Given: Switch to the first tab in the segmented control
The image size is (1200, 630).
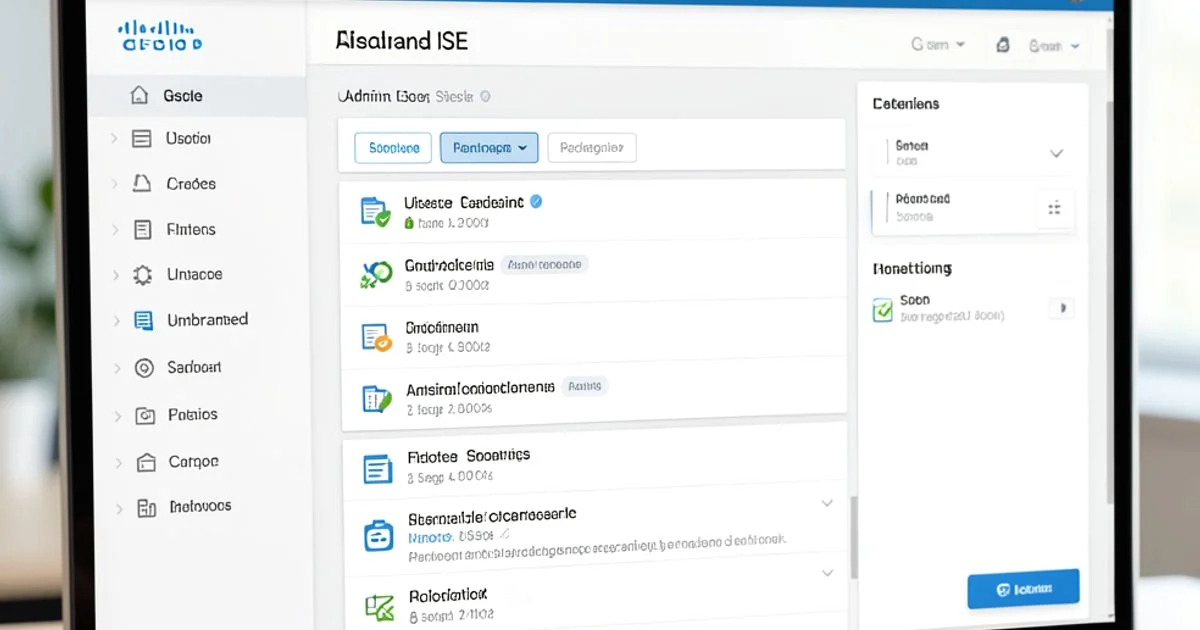Looking at the screenshot, I should 392,147.
